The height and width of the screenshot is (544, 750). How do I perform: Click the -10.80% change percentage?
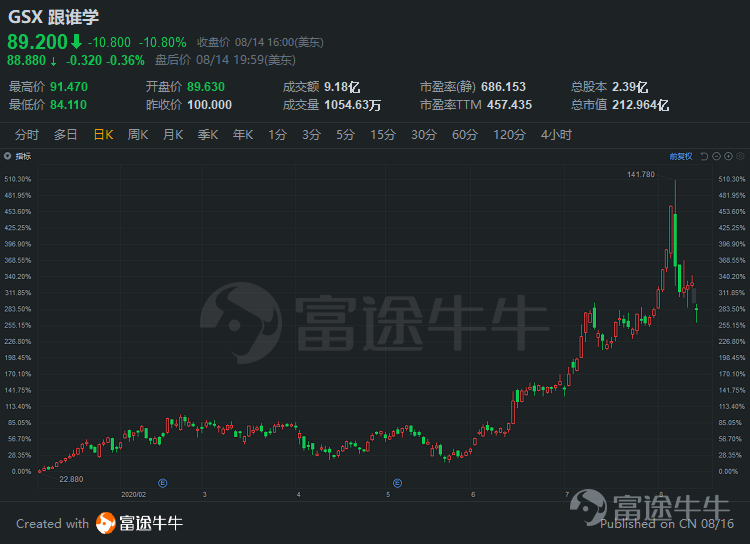[163, 43]
